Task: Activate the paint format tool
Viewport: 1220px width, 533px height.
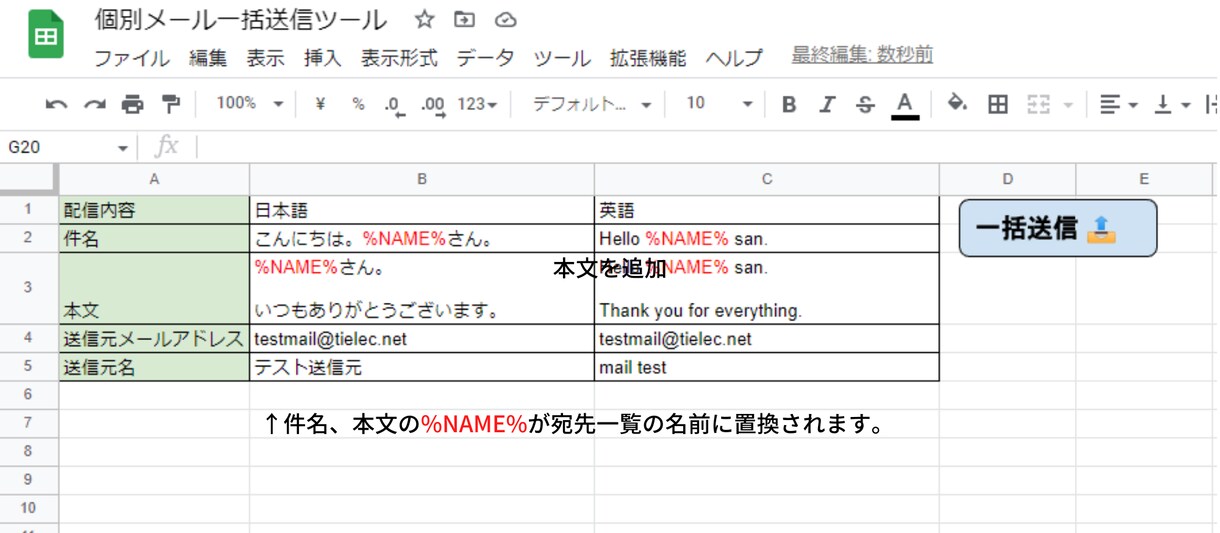Action: click(171, 104)
